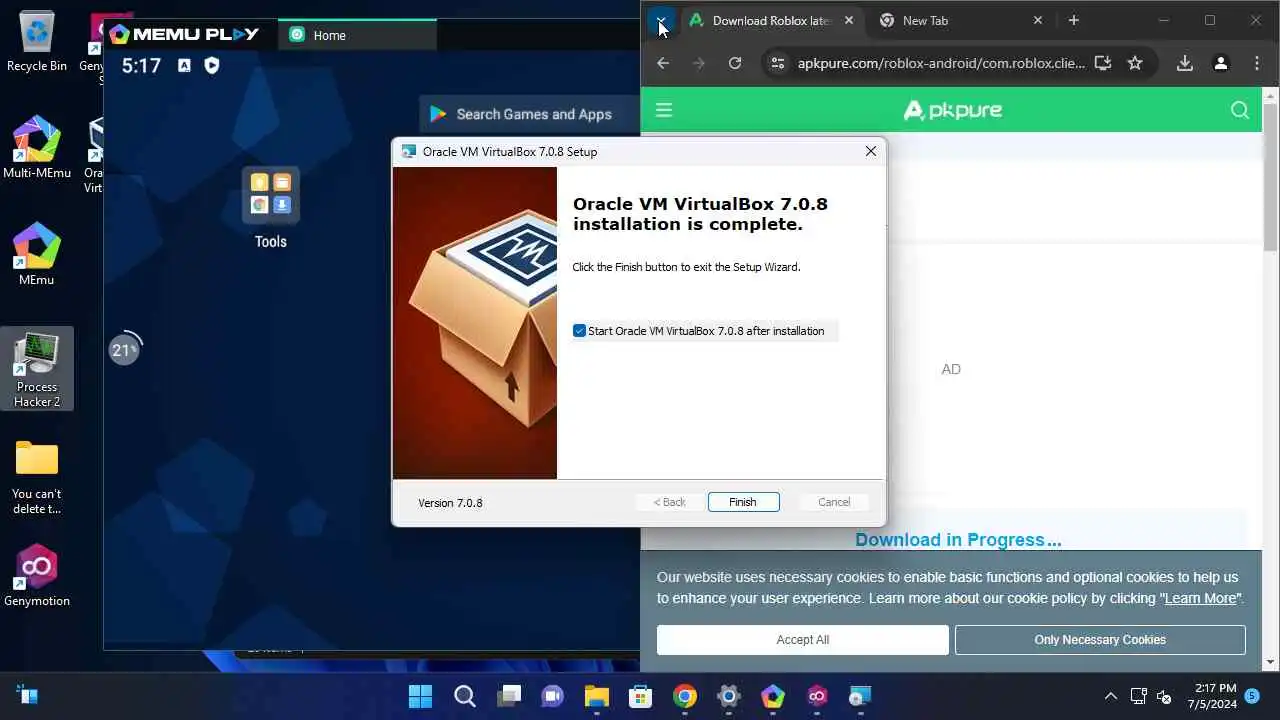Viewport: 1280px width, 720px height.
Task: Switch to Genymotion on the taskbar
Action: [x=817, y=696]
